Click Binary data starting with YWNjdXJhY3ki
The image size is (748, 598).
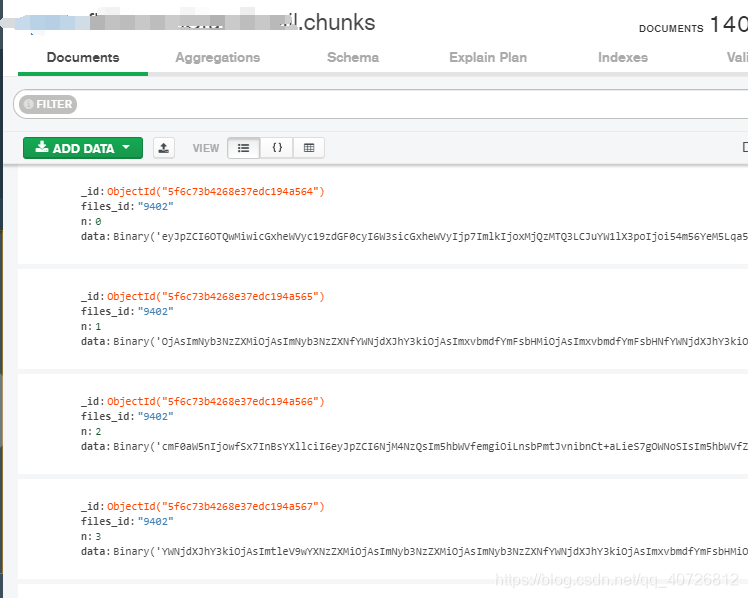pyautogui.click(x=430, y=551)
